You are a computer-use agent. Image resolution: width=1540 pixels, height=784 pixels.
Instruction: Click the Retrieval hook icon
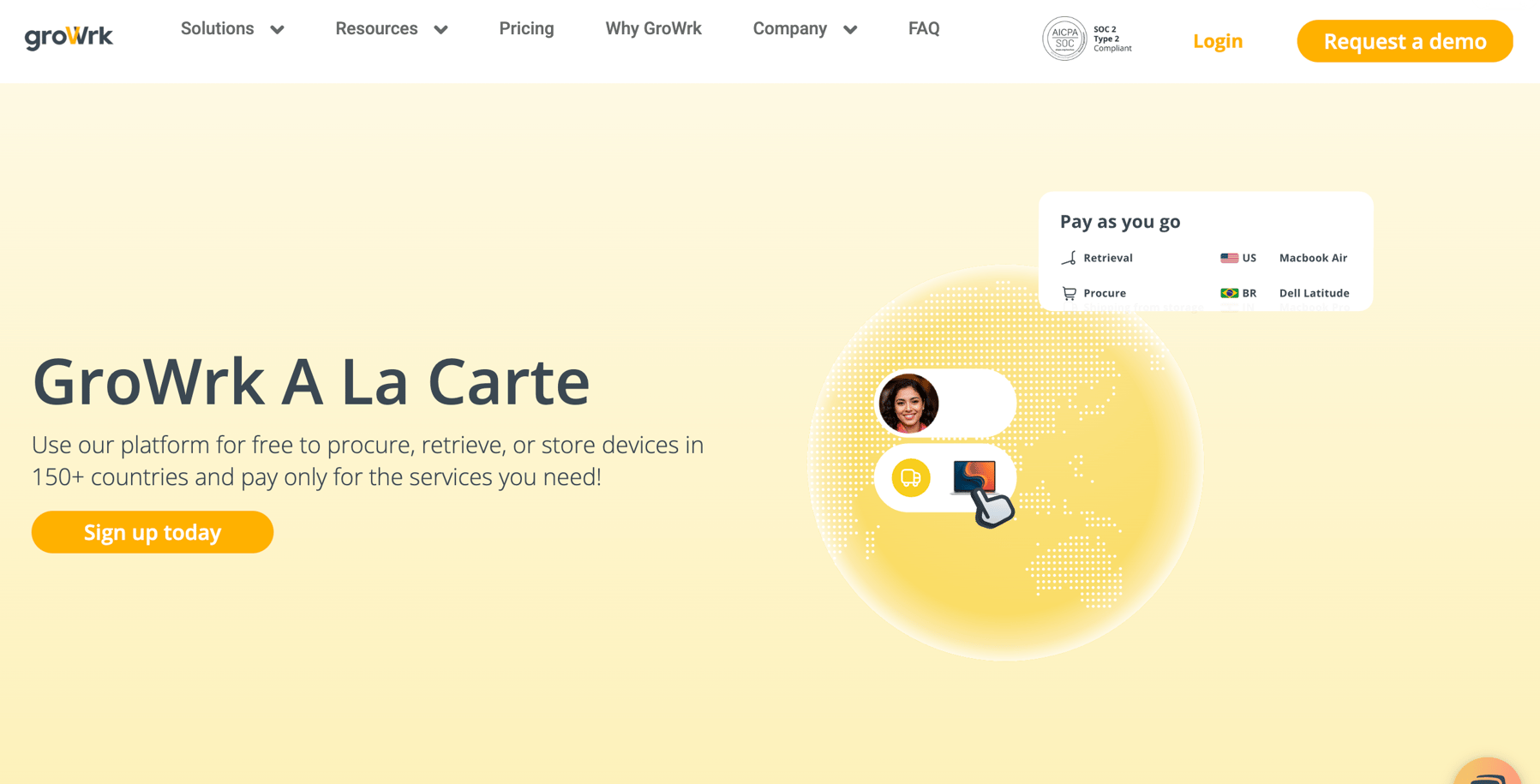tap(1070, 257)
